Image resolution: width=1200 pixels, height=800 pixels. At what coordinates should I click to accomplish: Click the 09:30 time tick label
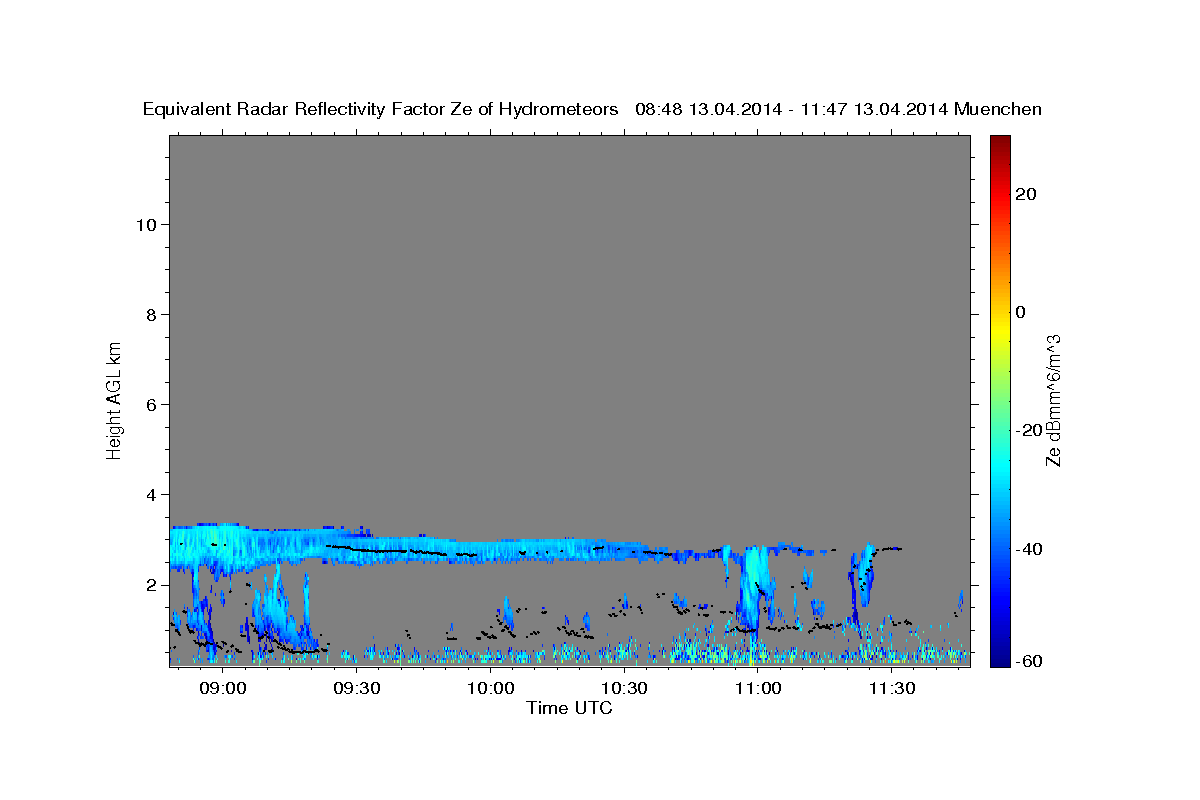tap(356, 688)
